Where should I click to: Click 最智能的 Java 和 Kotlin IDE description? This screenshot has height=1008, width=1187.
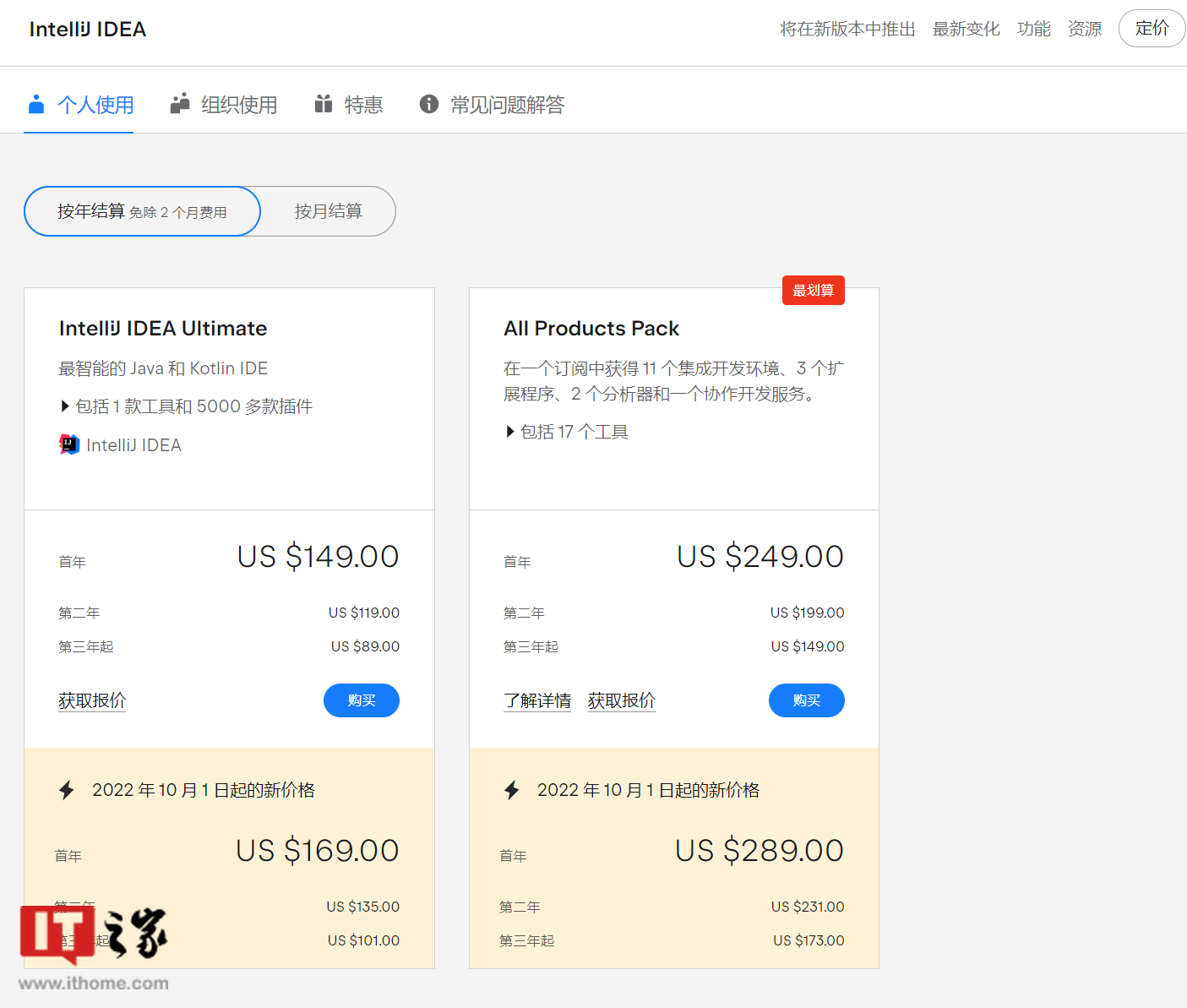163,368
